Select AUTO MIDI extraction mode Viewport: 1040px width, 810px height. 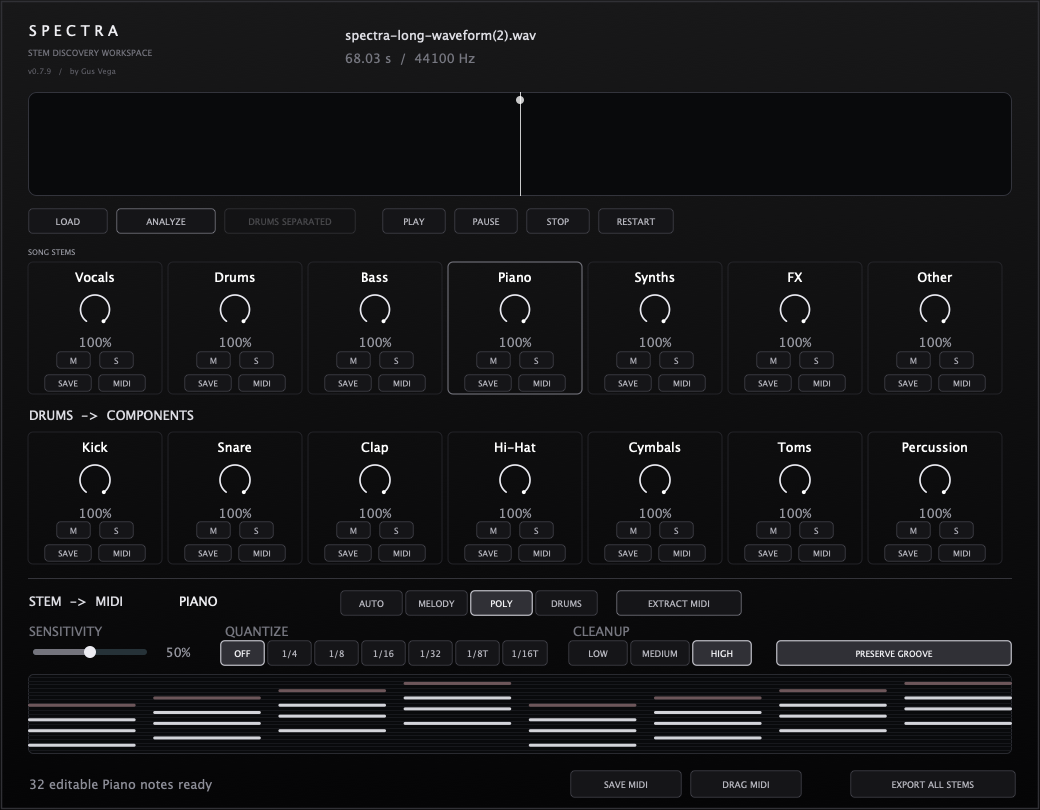point(371,603)
